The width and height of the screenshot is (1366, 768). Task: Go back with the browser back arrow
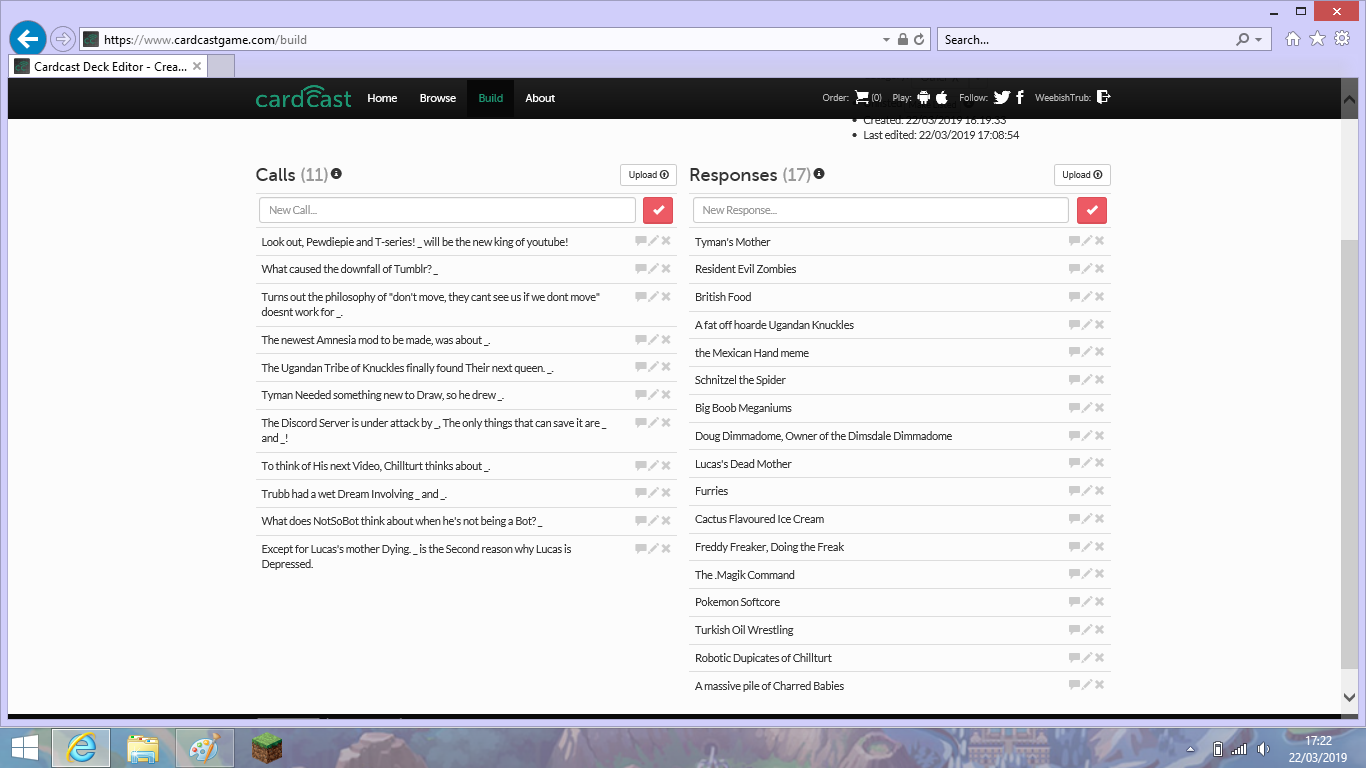click(28, 39)
